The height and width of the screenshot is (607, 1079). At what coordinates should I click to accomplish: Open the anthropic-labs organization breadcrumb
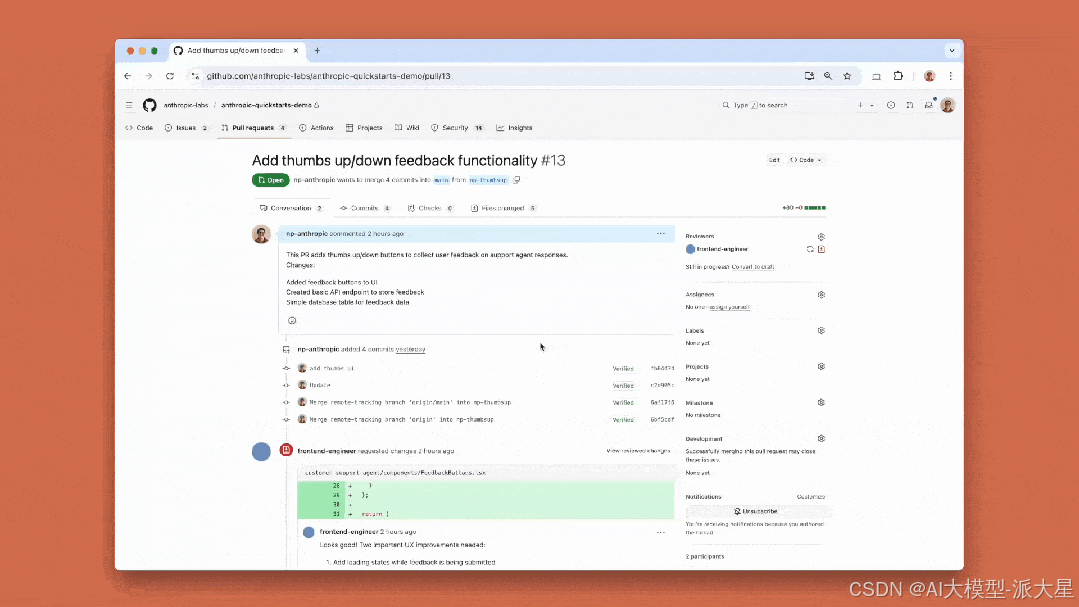tap(186, 105)
